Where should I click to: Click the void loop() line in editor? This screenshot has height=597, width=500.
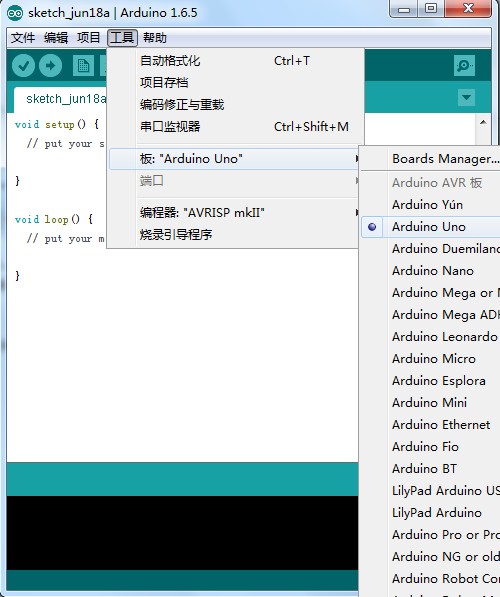[x=54, y=219]
